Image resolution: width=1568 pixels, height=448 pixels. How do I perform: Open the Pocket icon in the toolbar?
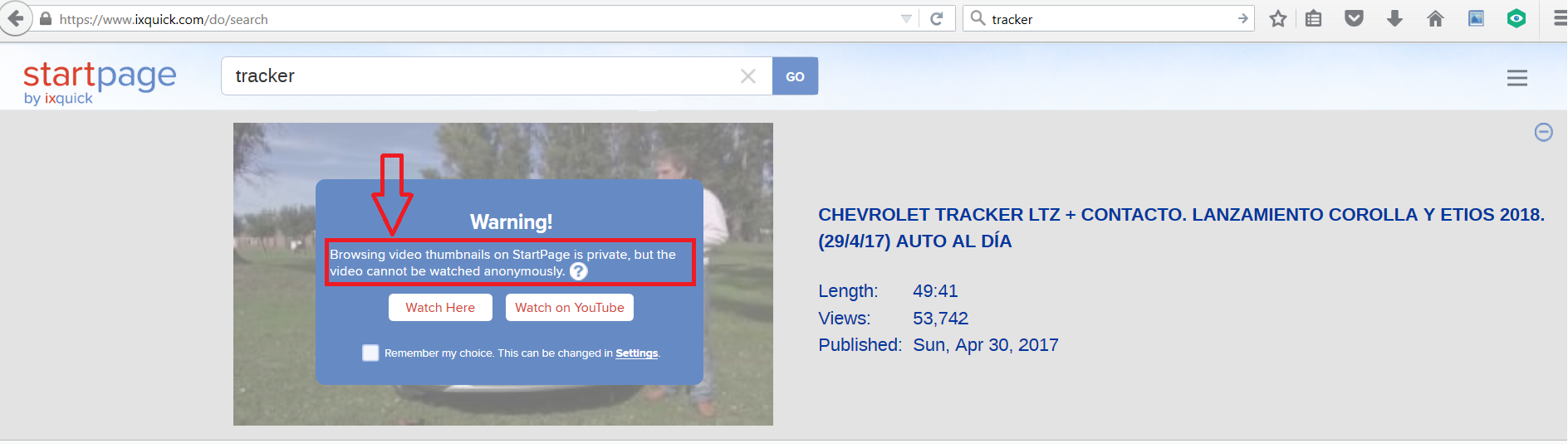pyautogui.click(x=1354, y=18)
